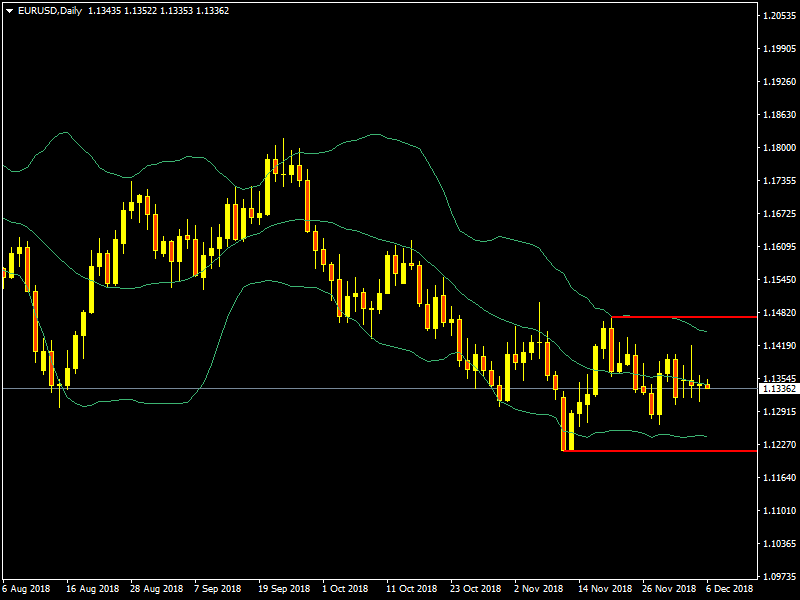Click the grey horizontal current price line
Image resolution: width=800 pixels, height=600 pixels.
[300, 388]
